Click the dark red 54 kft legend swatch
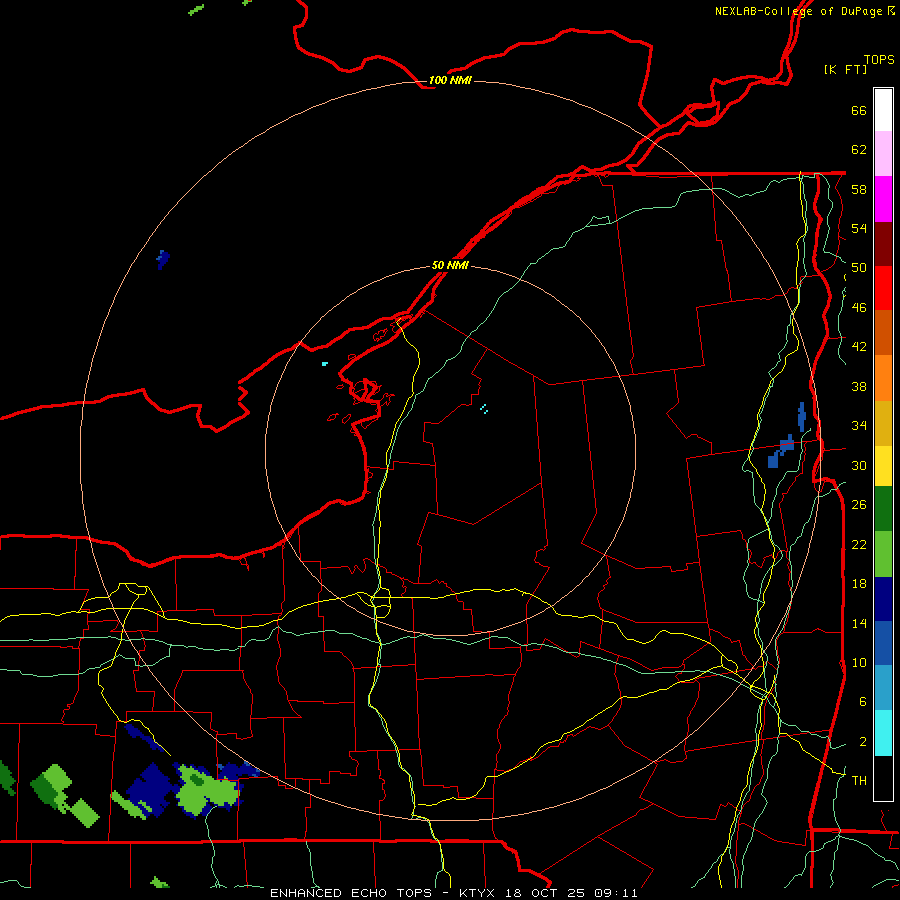 click(883, 244)
